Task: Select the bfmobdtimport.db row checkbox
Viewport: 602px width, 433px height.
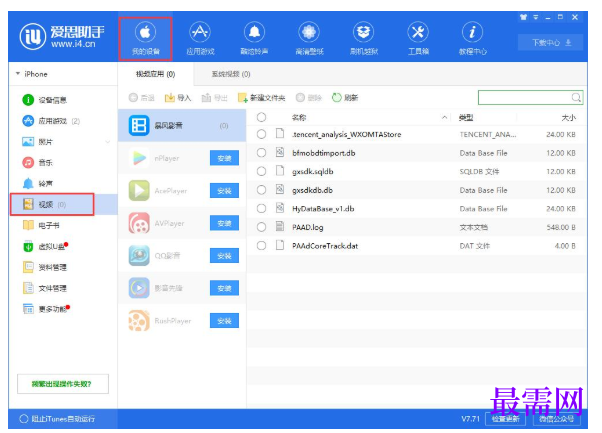Action: (261, 153)
